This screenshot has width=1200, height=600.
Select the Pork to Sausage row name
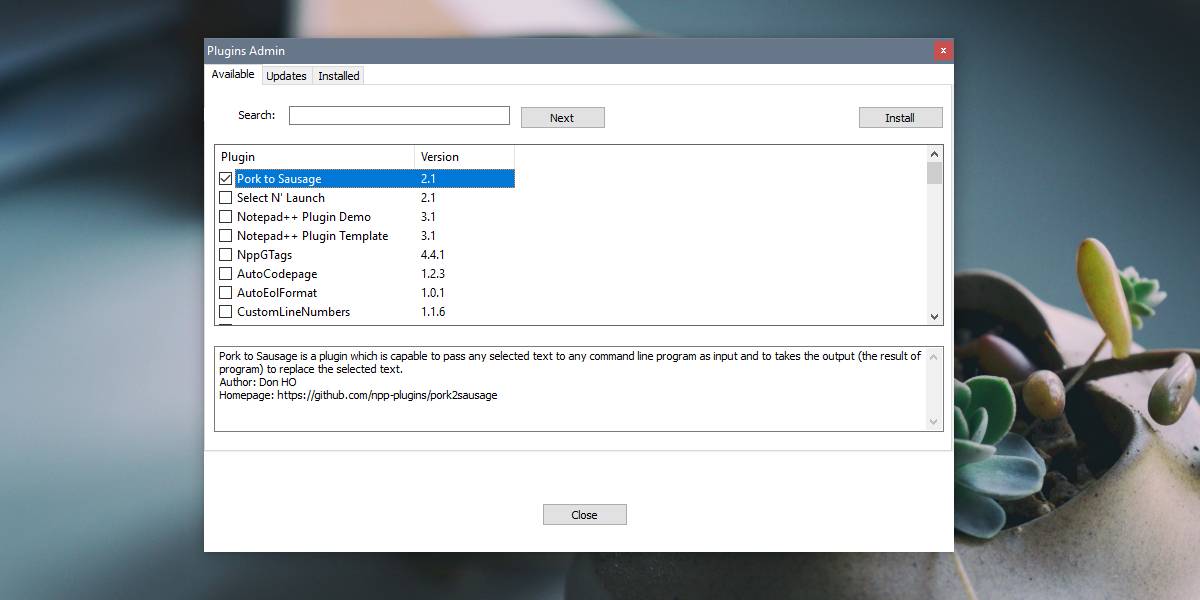click(279, 179)
